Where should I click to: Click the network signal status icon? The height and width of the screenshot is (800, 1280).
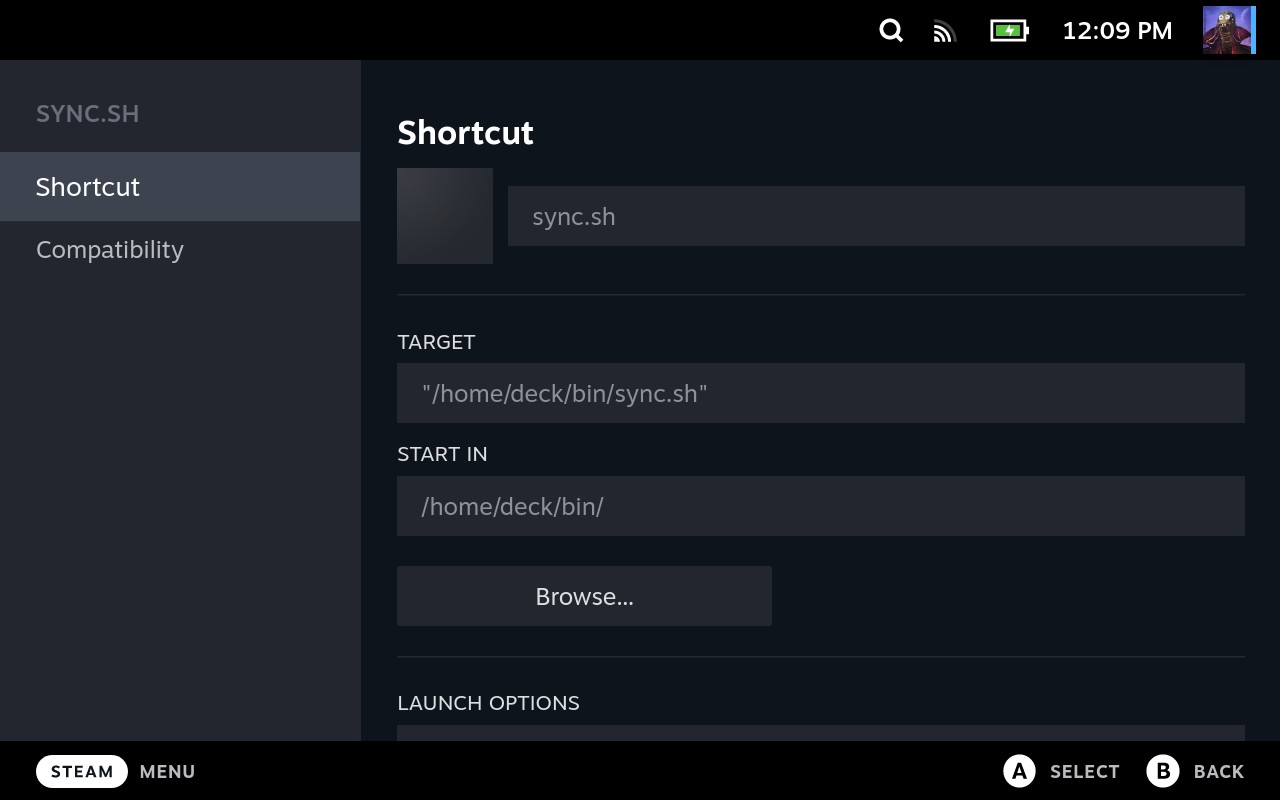click(944, 32)
